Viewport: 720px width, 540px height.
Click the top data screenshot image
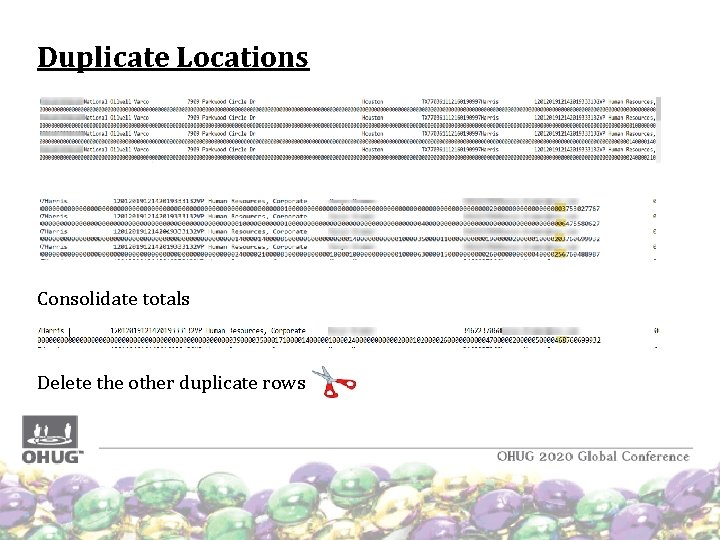click(350, 129)
